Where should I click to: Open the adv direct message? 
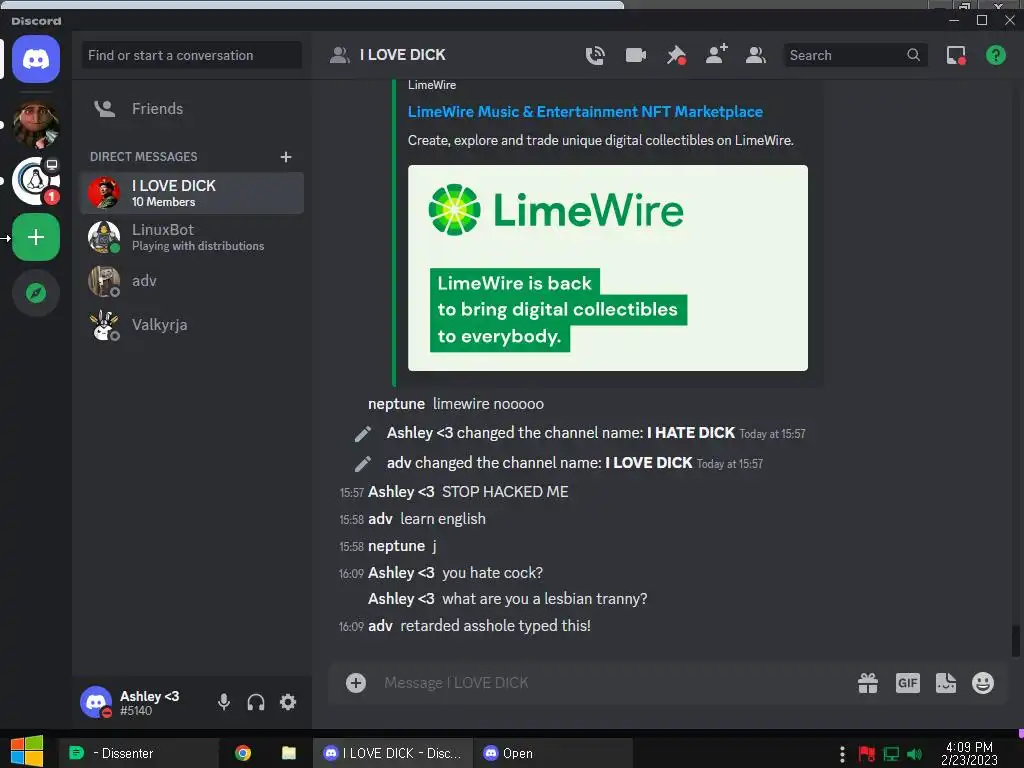point(192,281)
